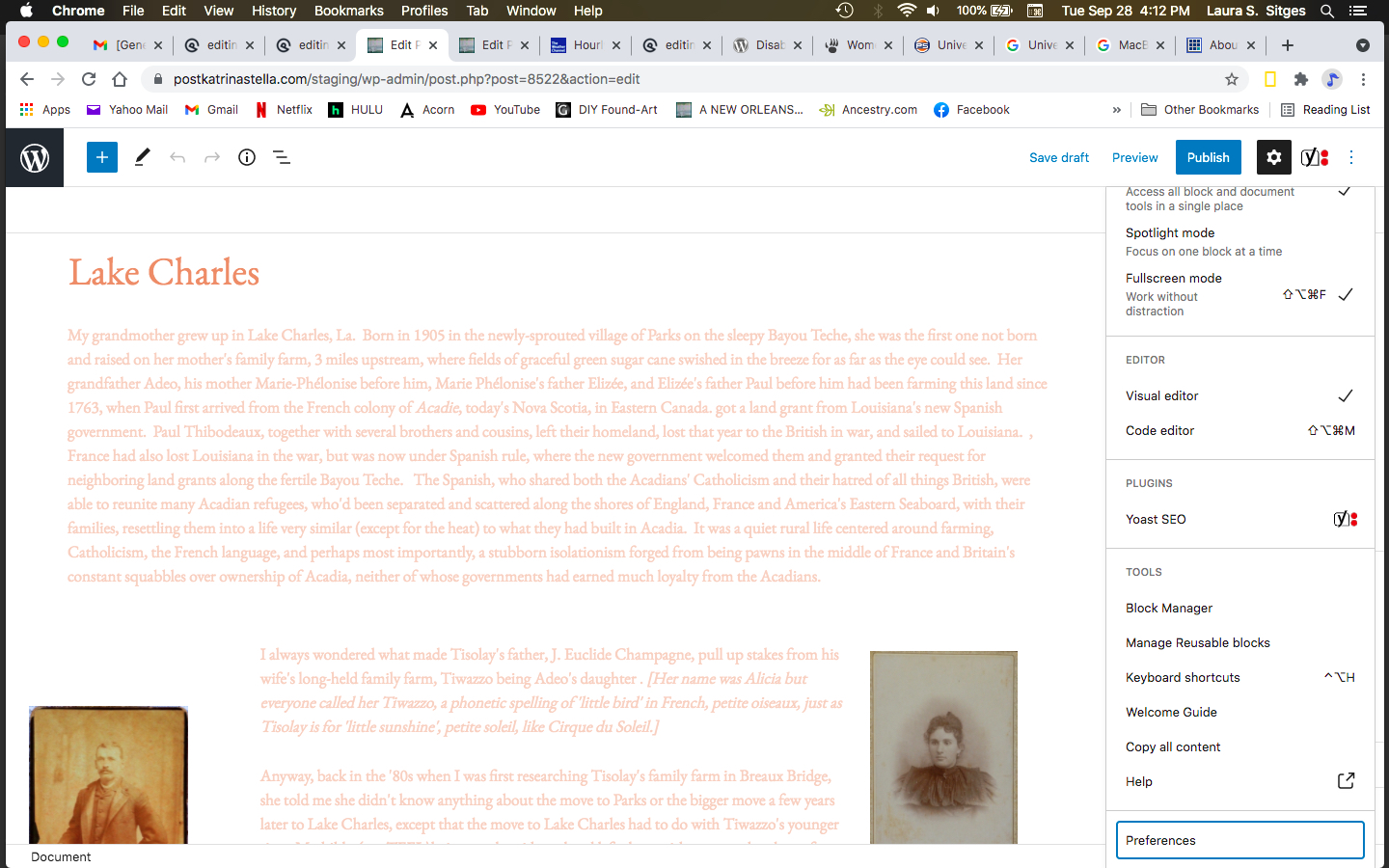Reload the current page
This screenshot has width=1389, height=868.
point(89,79)
